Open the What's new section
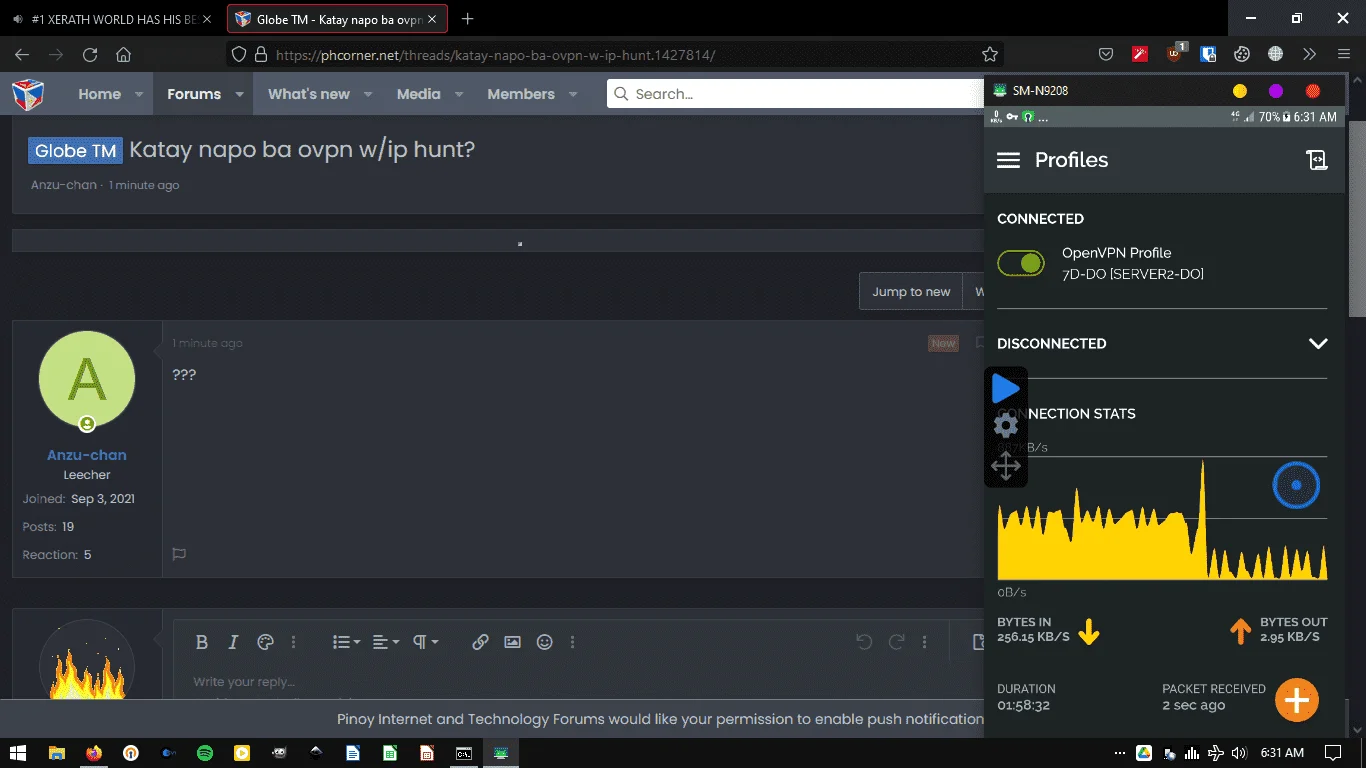Screen dimensions: 1366x768 pyautogui.click(x=309, y=94)
